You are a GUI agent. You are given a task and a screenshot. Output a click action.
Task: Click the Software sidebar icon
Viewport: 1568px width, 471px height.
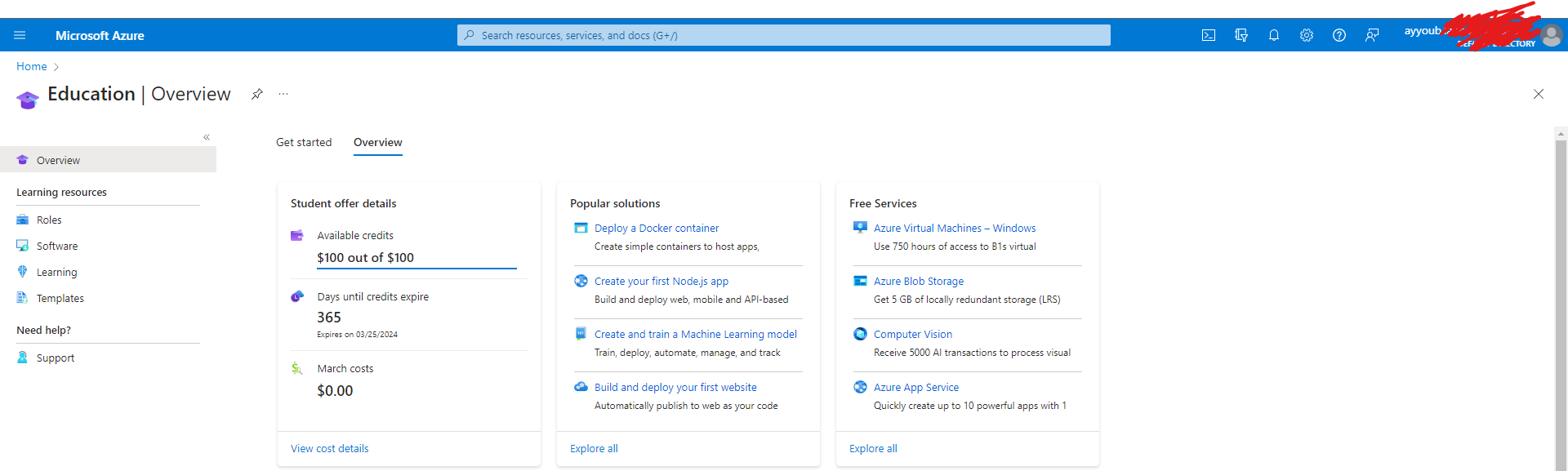coord(23,246)
